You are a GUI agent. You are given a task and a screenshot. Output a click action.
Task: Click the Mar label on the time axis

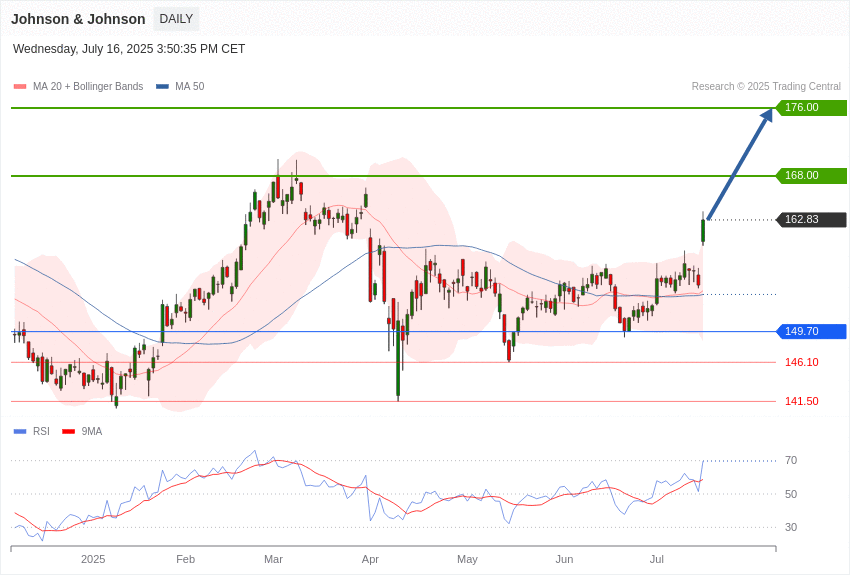[273, 559]
